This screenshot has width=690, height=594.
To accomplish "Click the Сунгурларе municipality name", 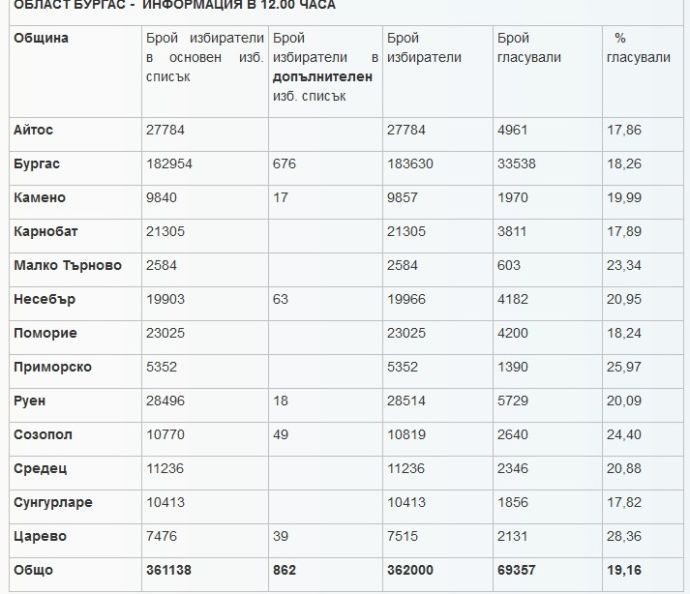I will (53, 503).
